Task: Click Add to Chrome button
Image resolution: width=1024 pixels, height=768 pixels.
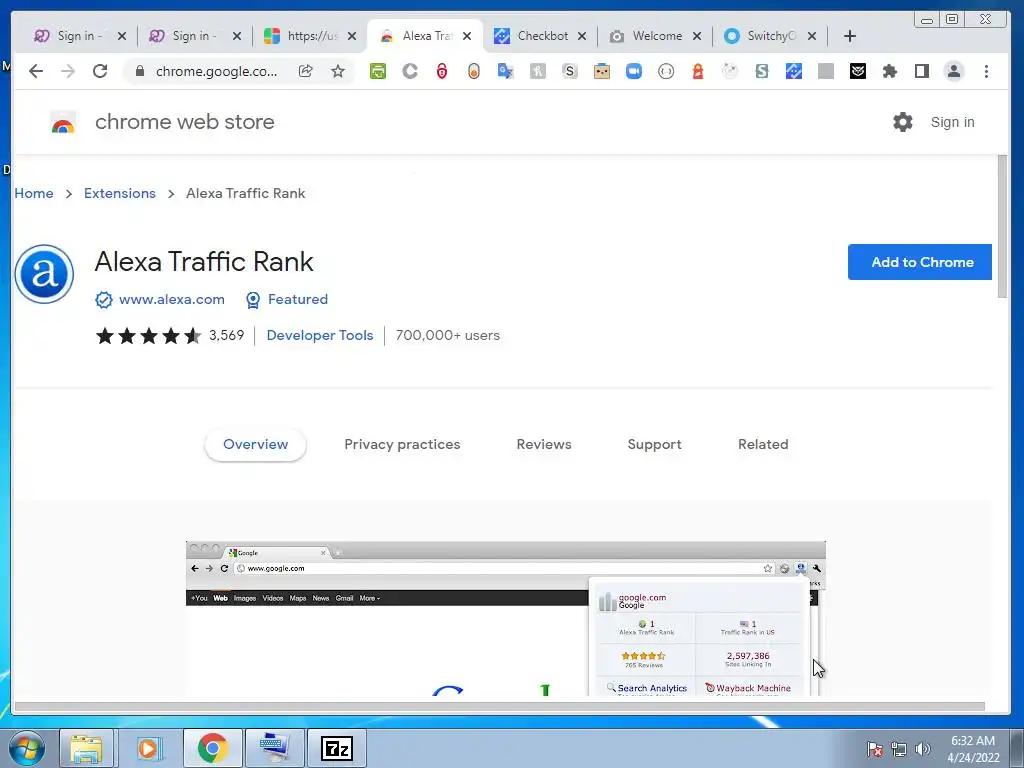Action: click(920, 262)
